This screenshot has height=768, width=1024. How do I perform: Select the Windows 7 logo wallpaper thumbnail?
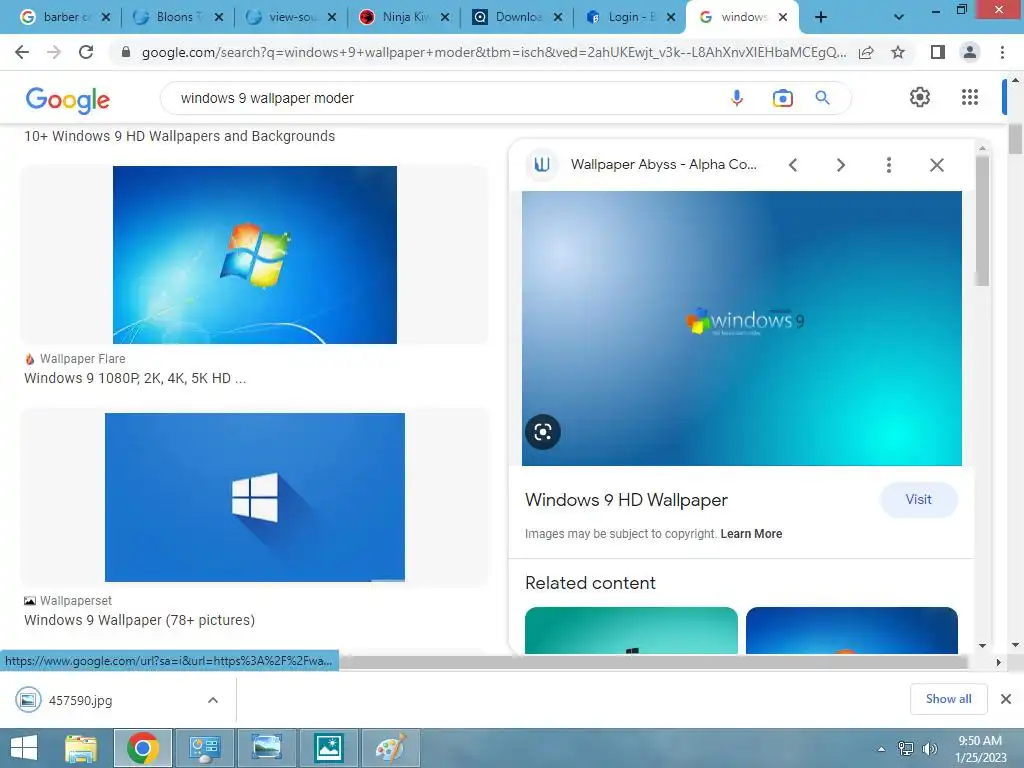tap(255, 255)
